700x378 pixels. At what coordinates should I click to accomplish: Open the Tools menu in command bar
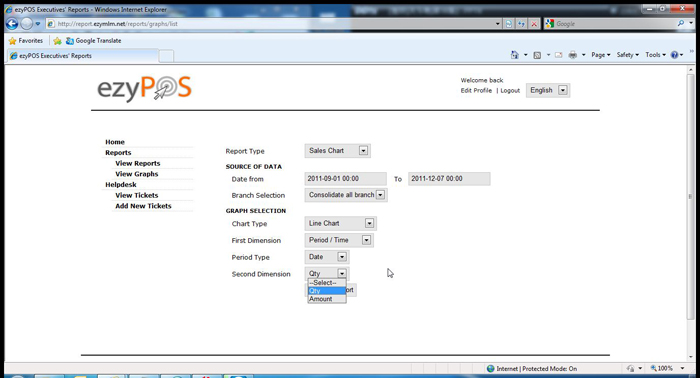point(655,55)
